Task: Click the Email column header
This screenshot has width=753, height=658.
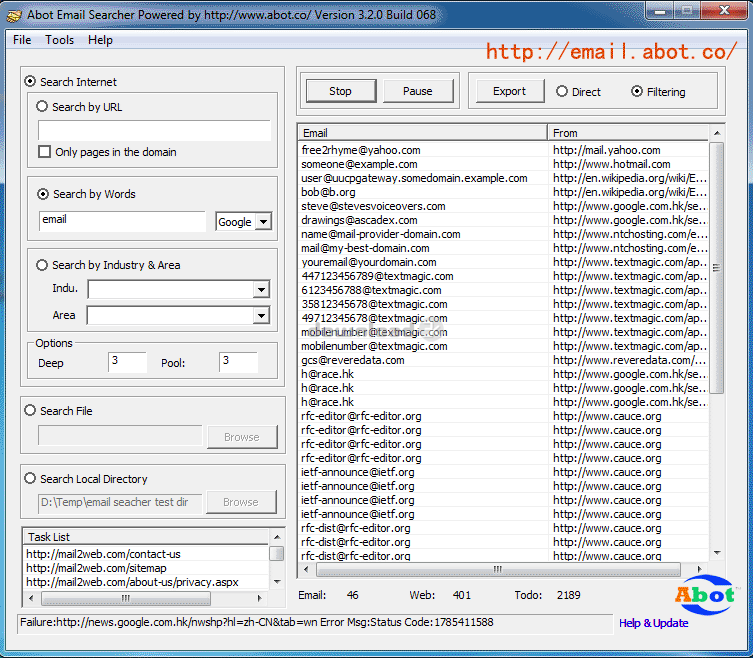Action: [x=423, y=133]
